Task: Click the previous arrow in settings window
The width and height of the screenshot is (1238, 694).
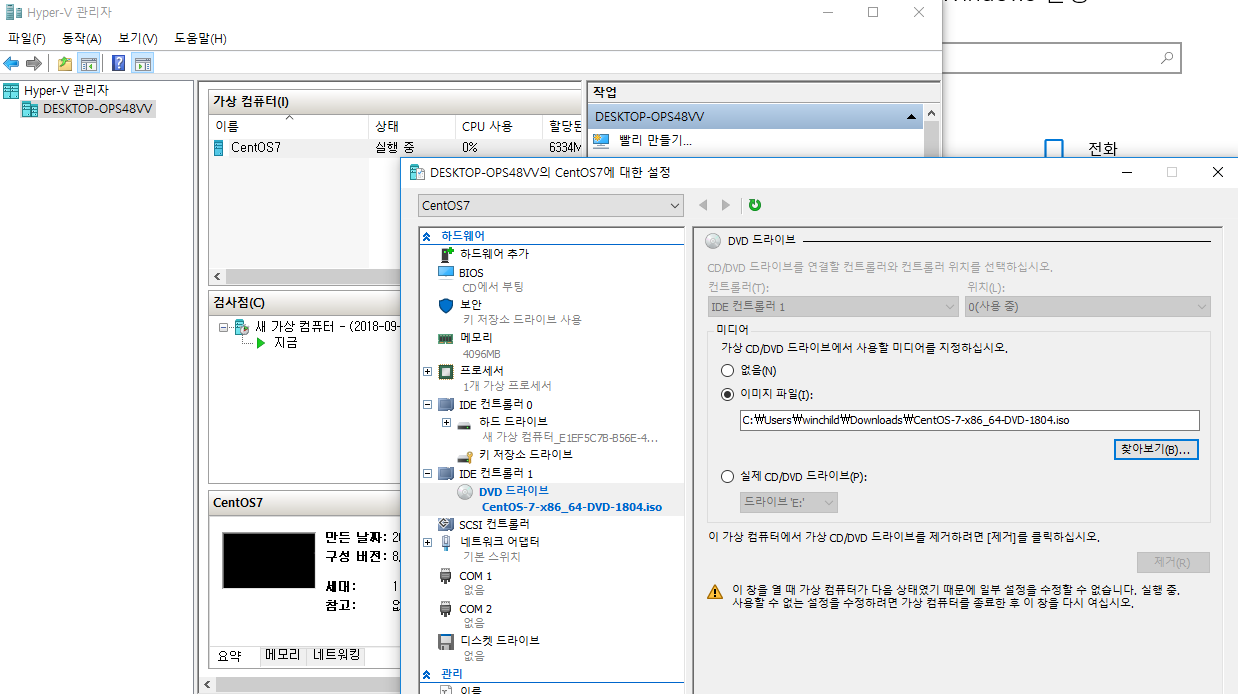Action: 703,205
